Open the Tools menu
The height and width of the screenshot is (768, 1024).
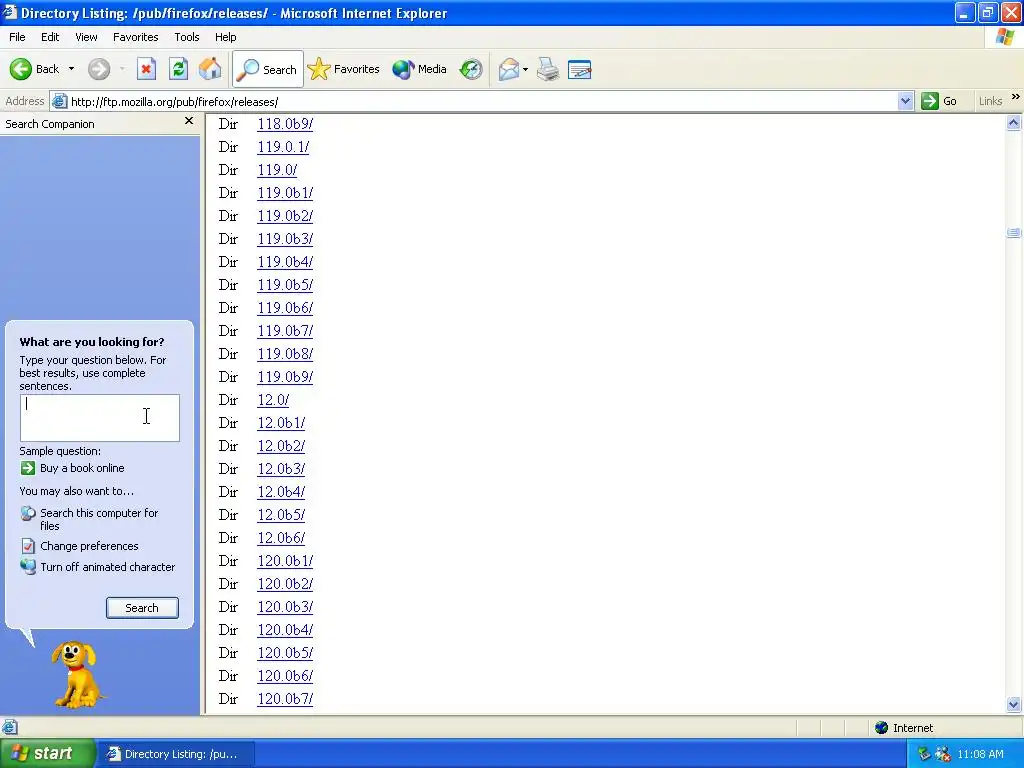(187, 37)
